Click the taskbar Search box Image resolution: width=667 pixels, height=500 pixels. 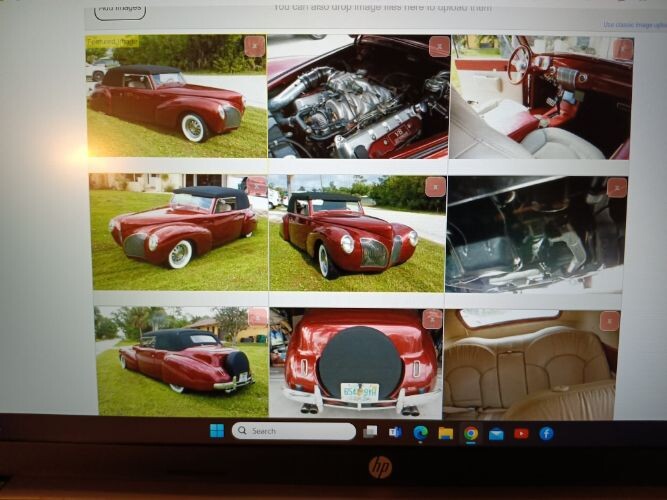point(293,431)
